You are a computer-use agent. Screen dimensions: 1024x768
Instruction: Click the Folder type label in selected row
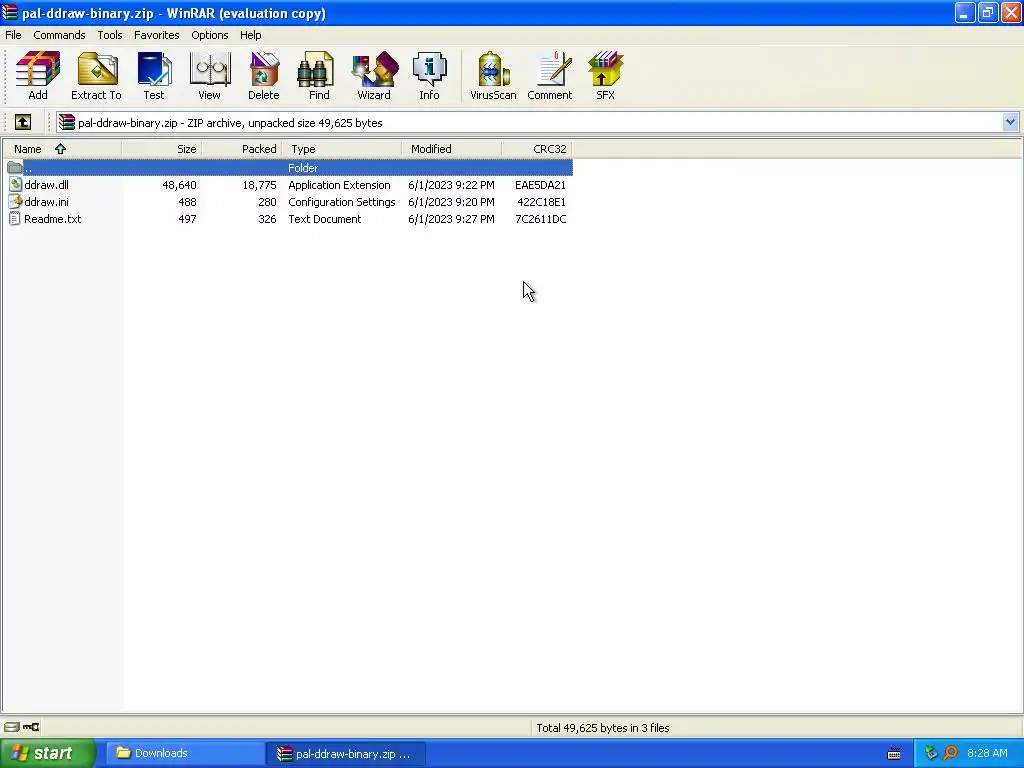point(303,168)
